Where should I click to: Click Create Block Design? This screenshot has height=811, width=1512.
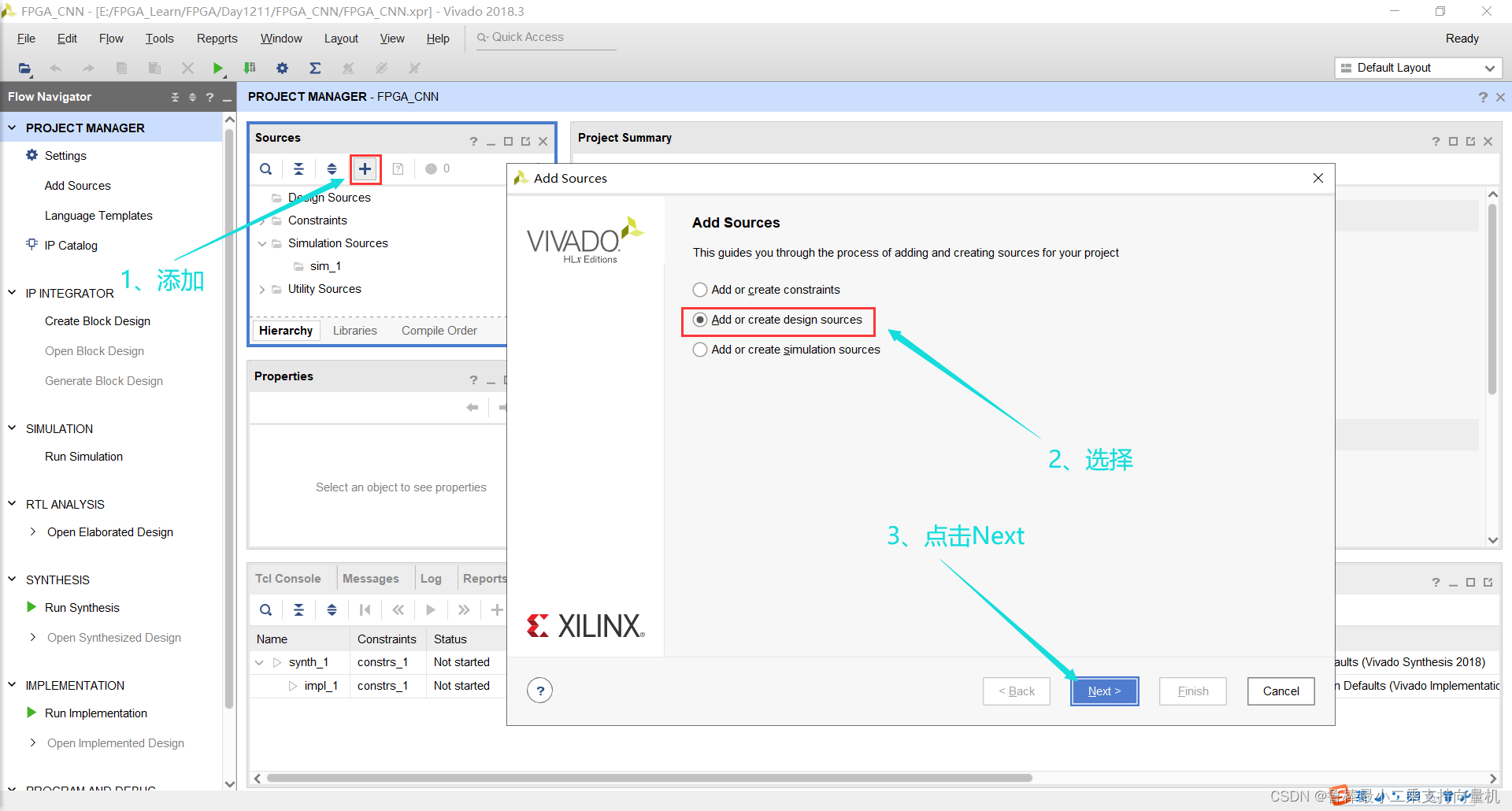pyautogui.click(x=98, y=321)
